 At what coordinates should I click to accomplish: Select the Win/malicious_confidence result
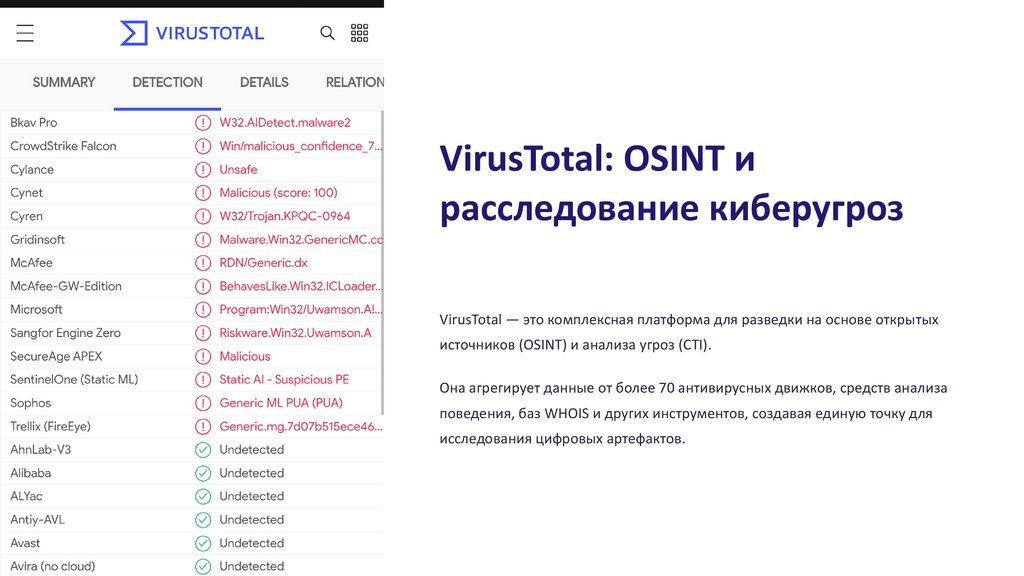tap(301, 146)
